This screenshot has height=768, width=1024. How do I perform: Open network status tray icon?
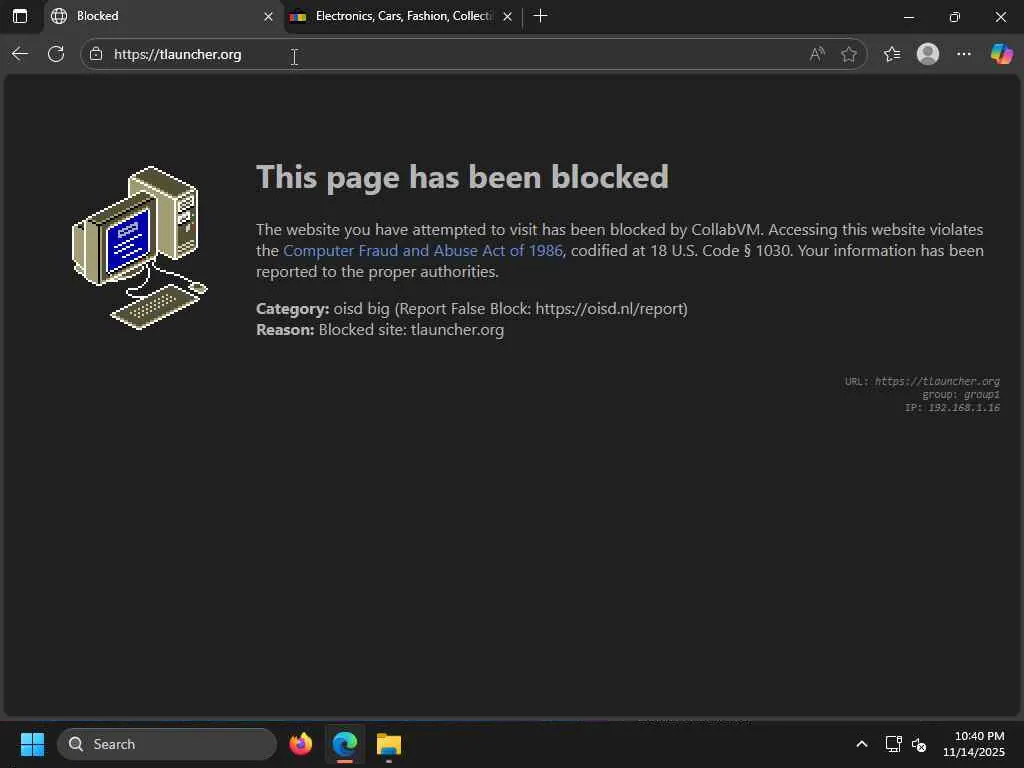[x=893, y=744]
